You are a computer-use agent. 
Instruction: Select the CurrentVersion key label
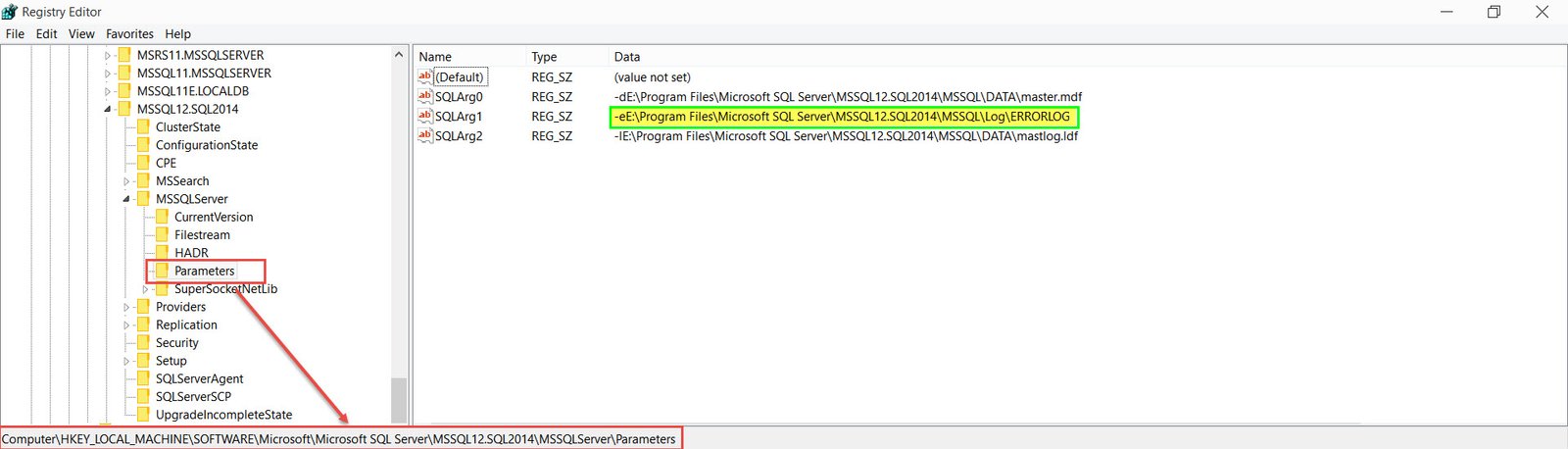214,217
